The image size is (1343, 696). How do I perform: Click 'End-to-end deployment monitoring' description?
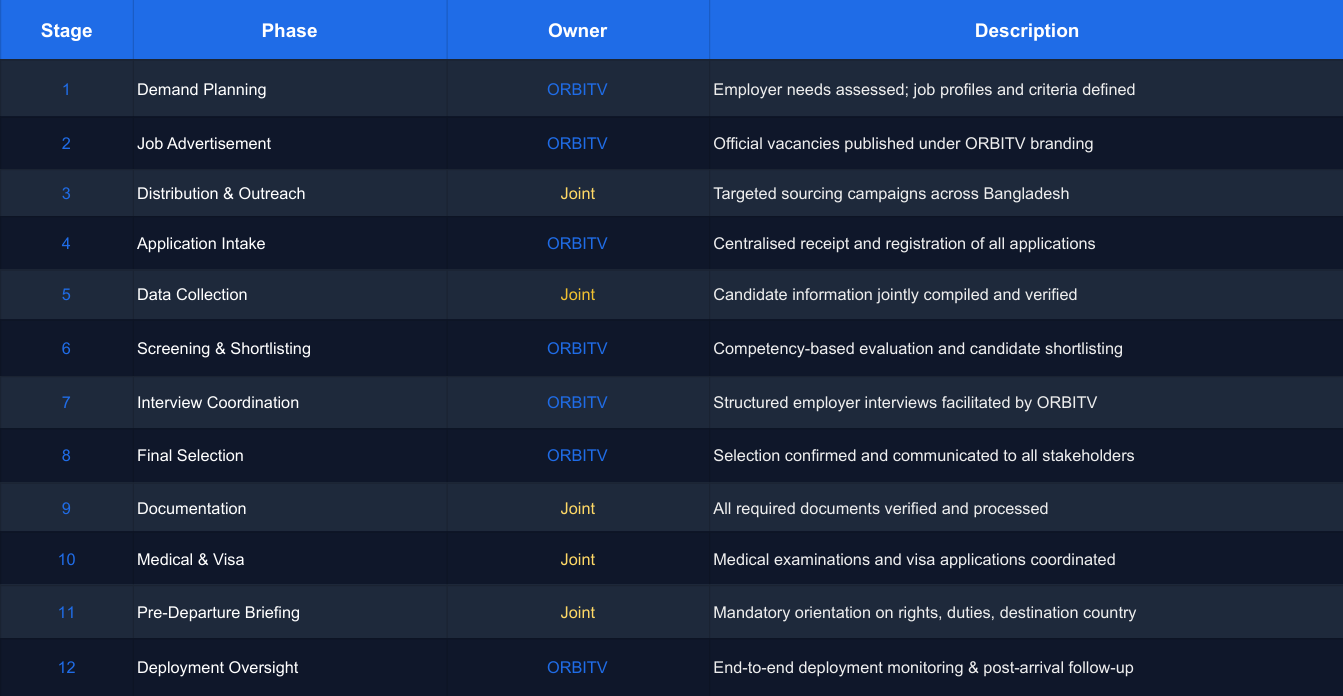click(923, 667)
